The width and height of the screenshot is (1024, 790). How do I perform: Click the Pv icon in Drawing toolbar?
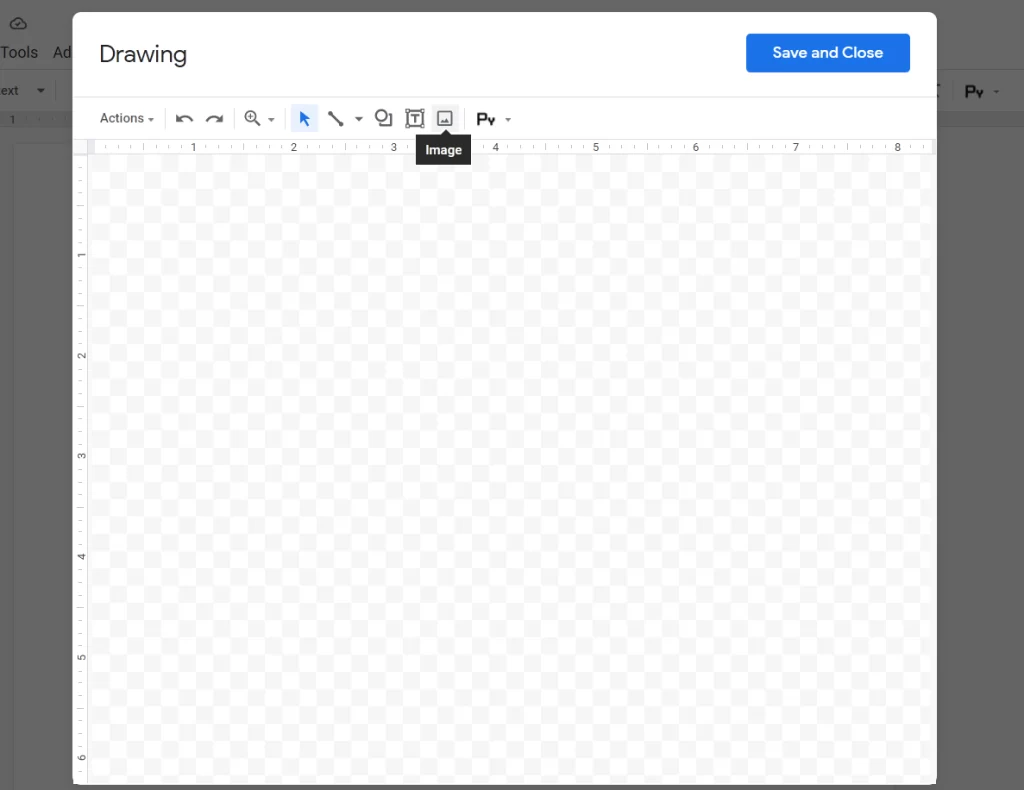[486, 119]
